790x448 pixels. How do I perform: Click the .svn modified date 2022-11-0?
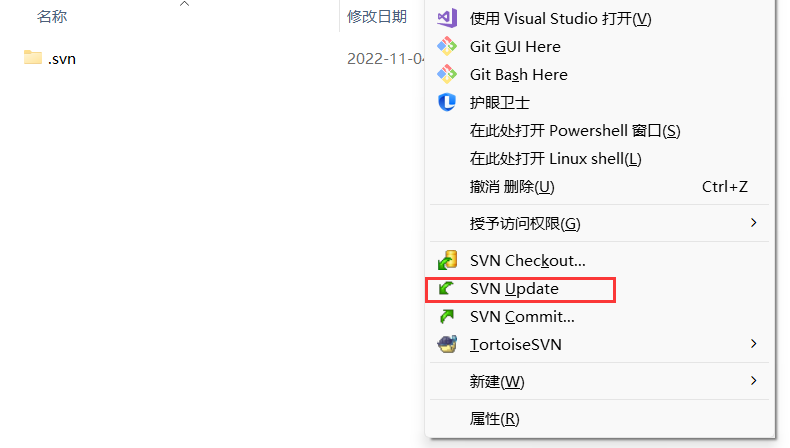coord(386,58)
